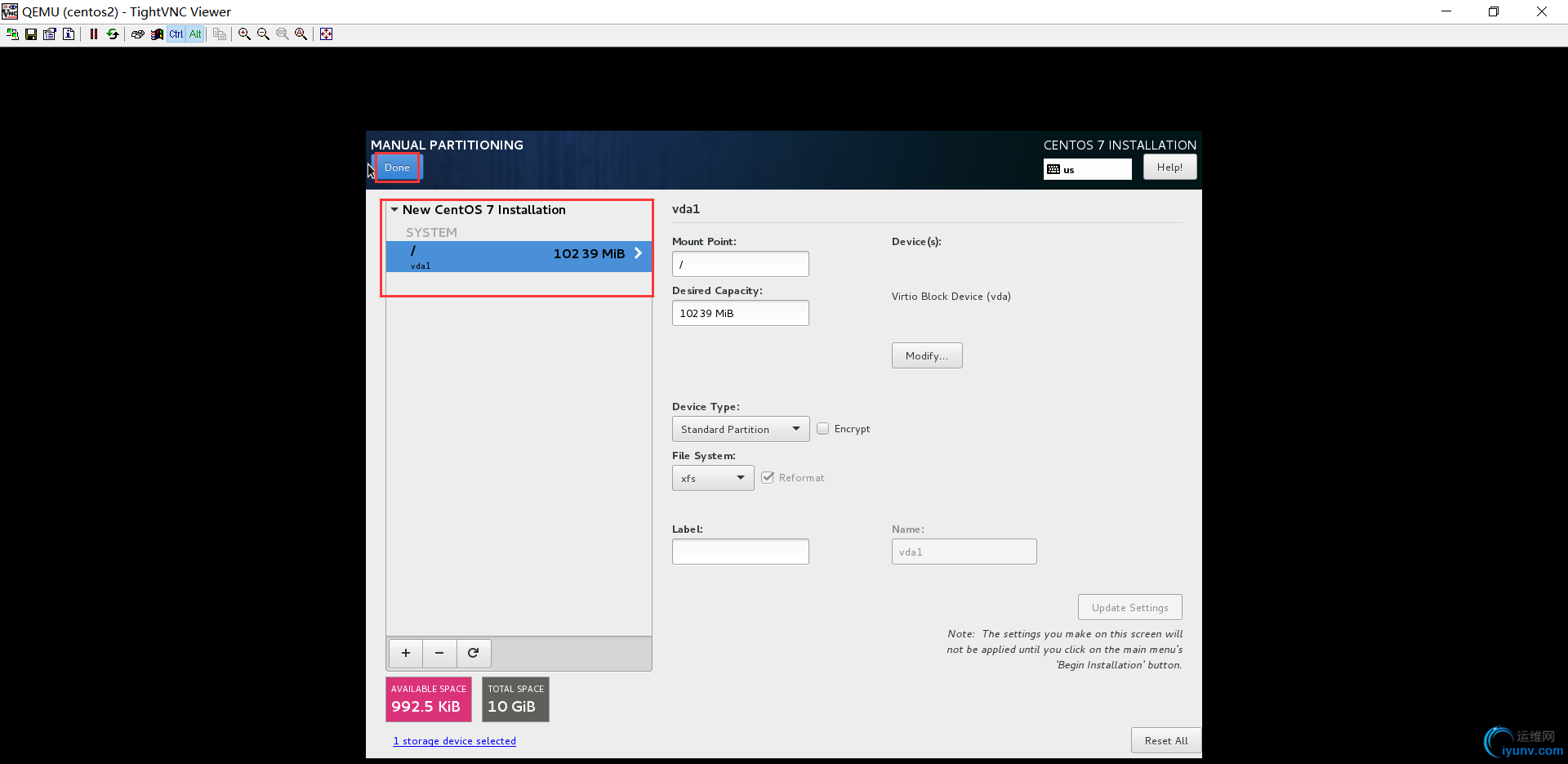The image size is (1568, 764).
Task: Maximize the TightVNC Viewer window
Action: pos(1494,11)
